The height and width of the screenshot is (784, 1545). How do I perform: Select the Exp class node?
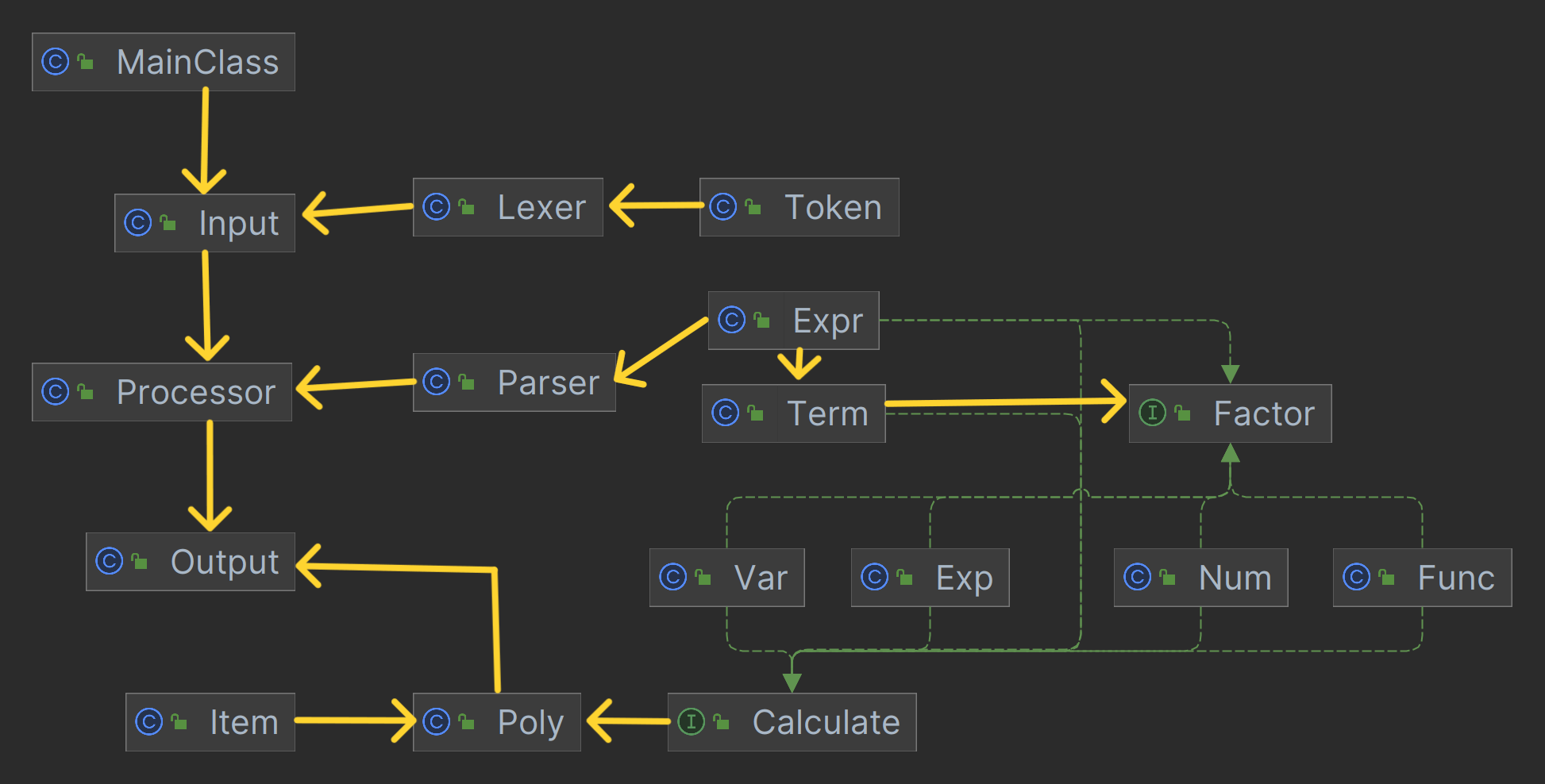pyautogui.click(x=930, y=578)
